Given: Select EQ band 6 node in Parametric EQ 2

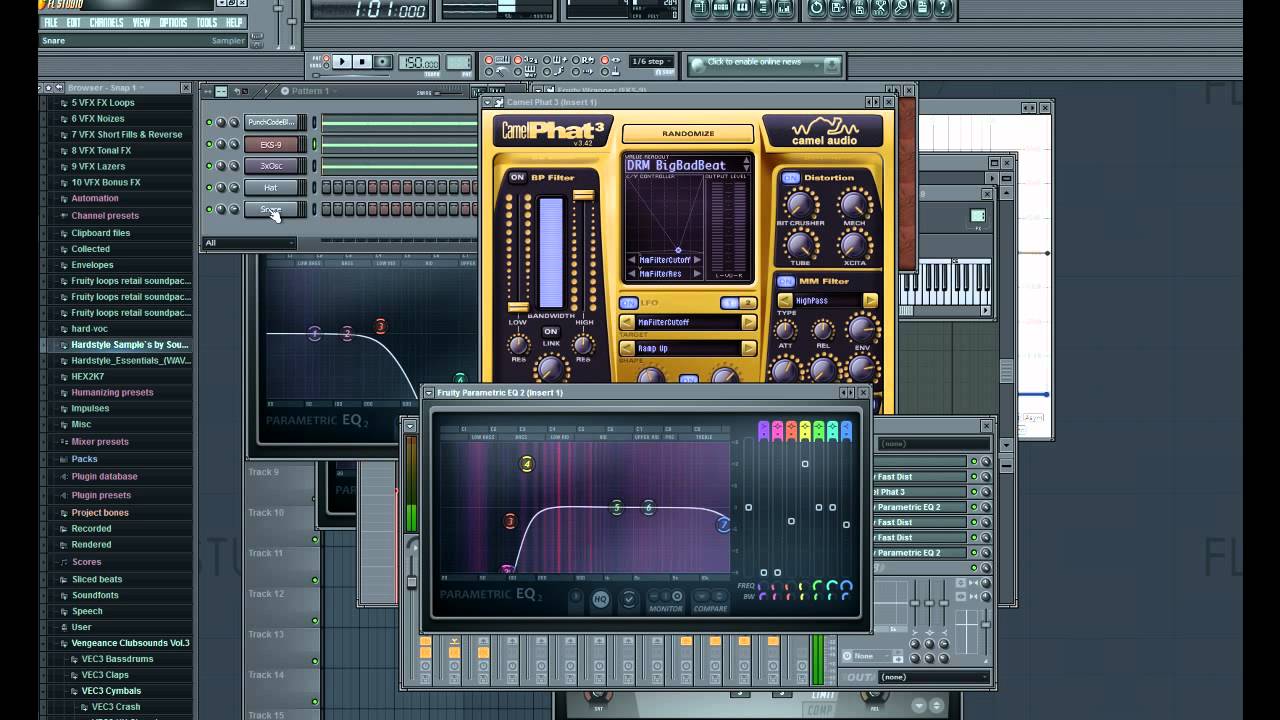Looking at the screenshot, I should (649, 508).
